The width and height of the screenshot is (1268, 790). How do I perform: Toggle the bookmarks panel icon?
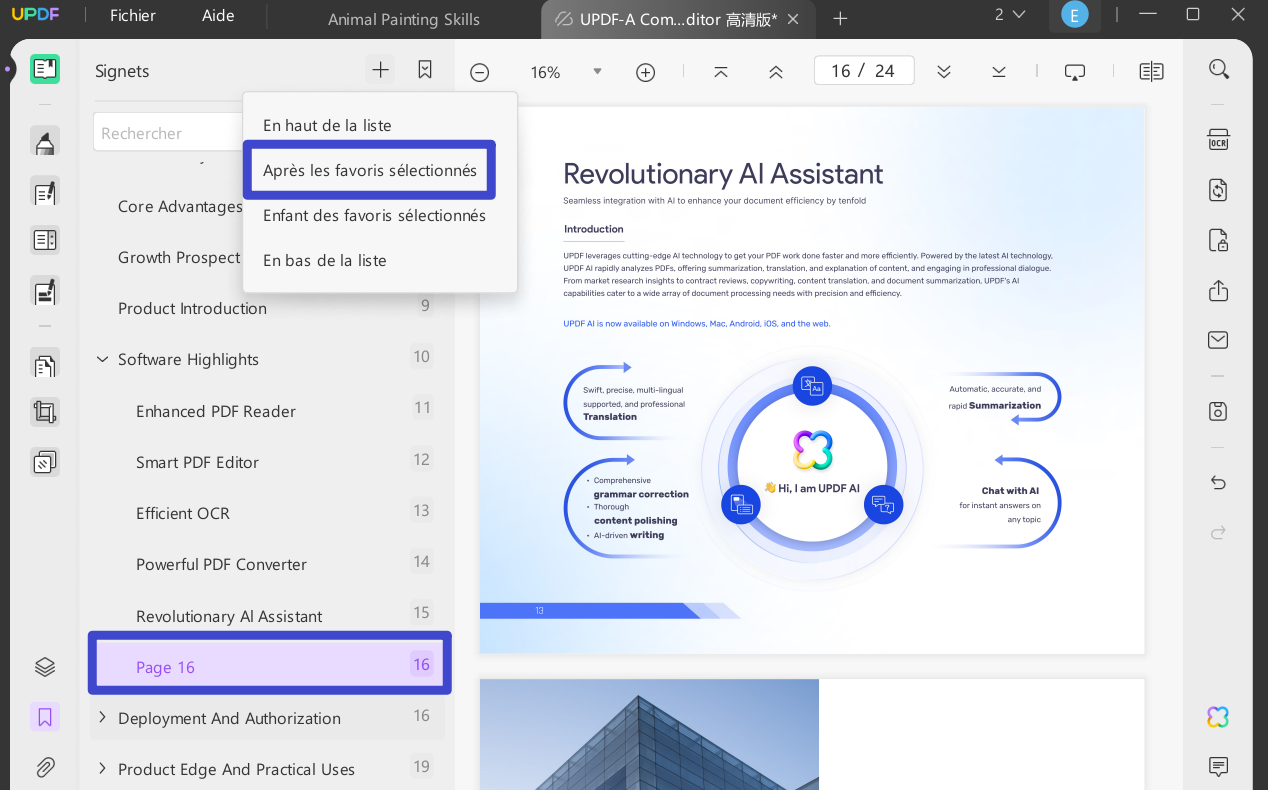pos(45,717)
